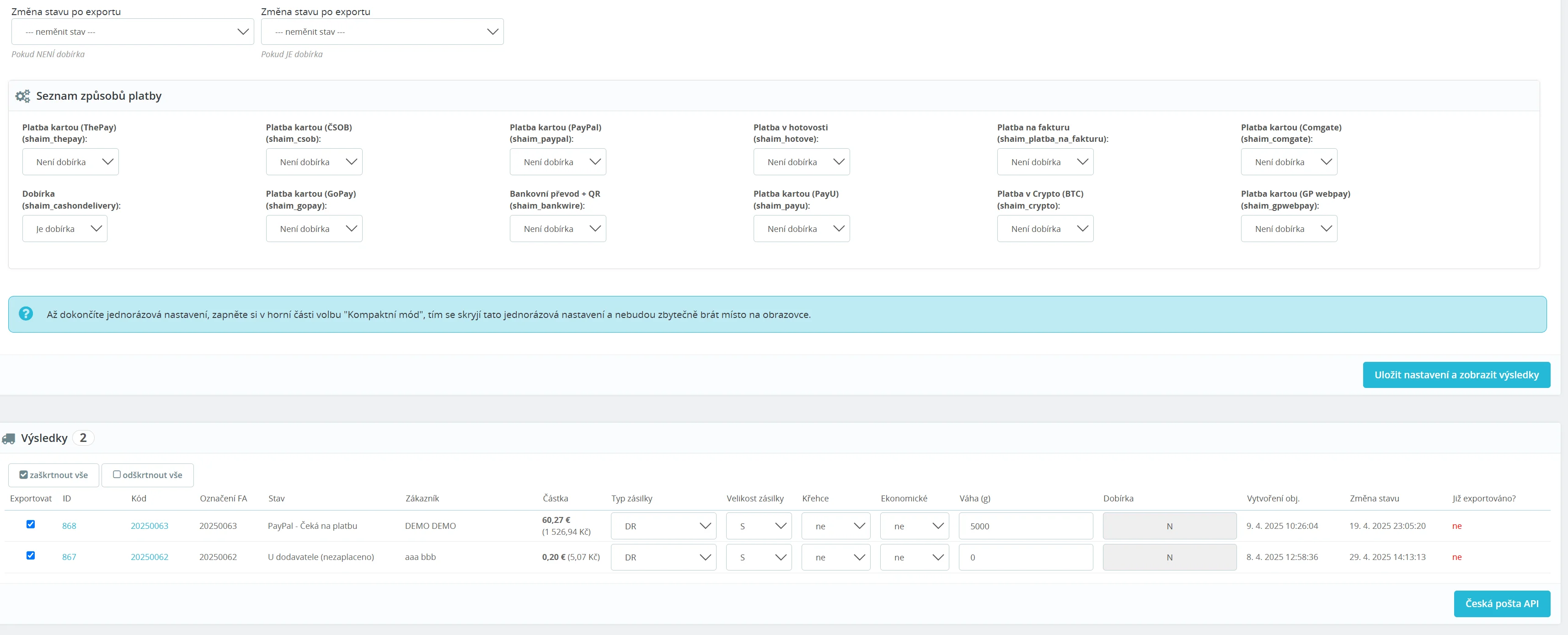The image size is (1568, 635).
Task: Click the blue question mark info icon
Action: [x=26, y=313]
